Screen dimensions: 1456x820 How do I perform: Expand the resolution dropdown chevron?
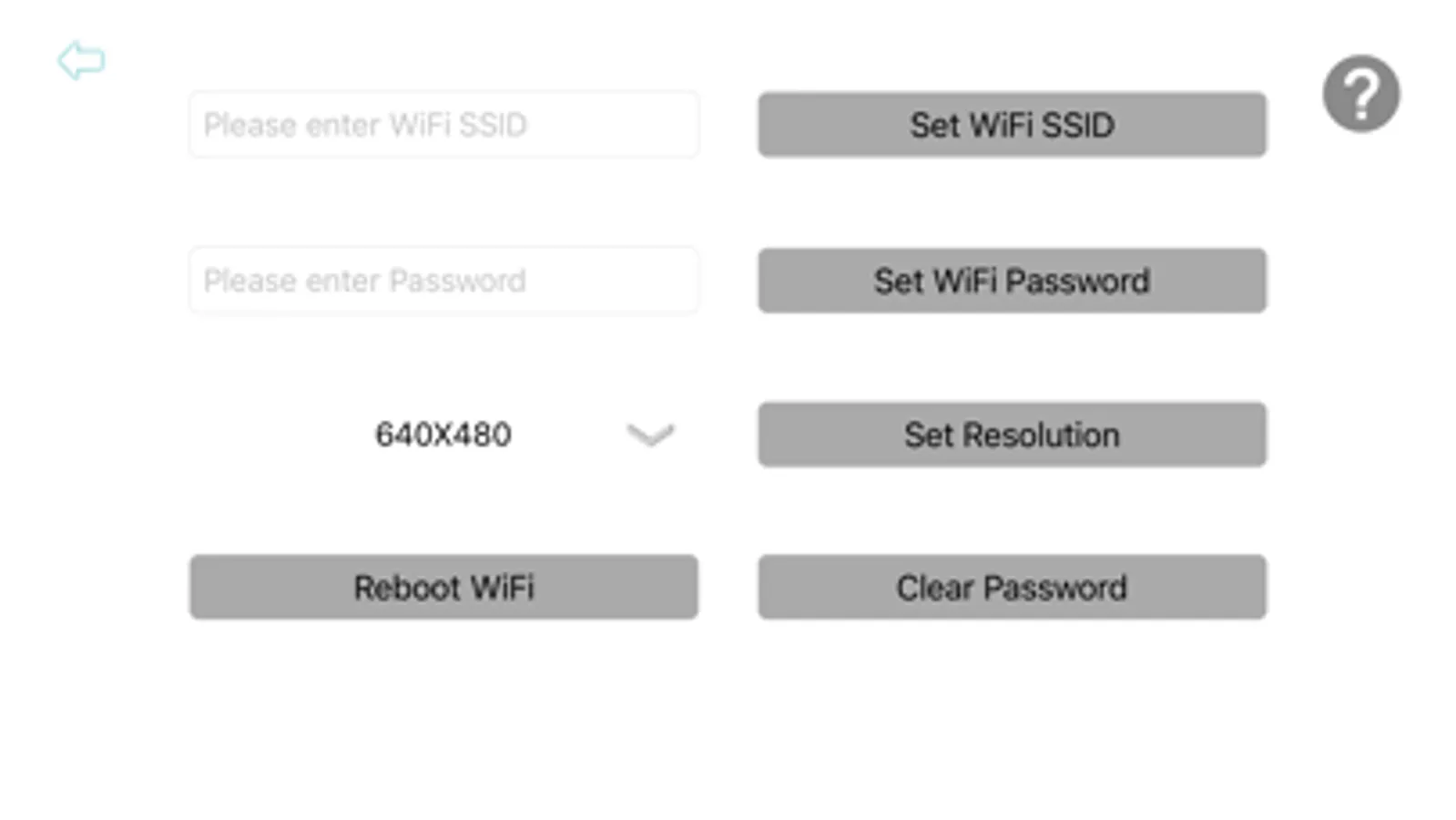pos(650,435)
